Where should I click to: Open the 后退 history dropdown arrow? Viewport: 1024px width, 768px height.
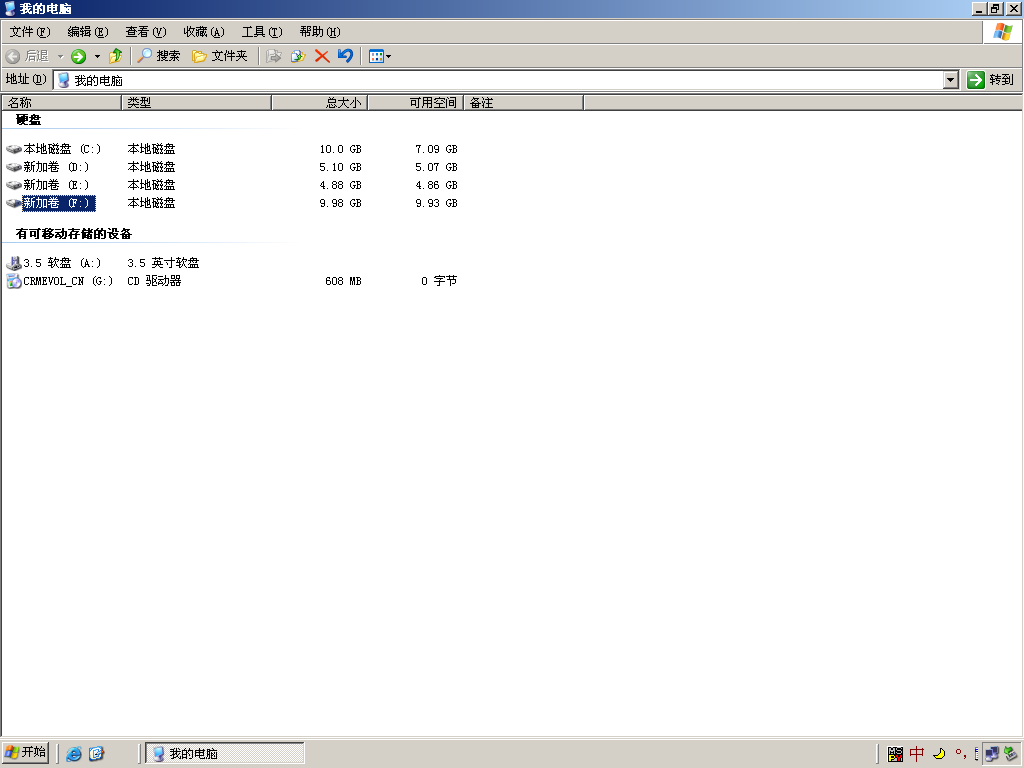[x=60, y=56]
